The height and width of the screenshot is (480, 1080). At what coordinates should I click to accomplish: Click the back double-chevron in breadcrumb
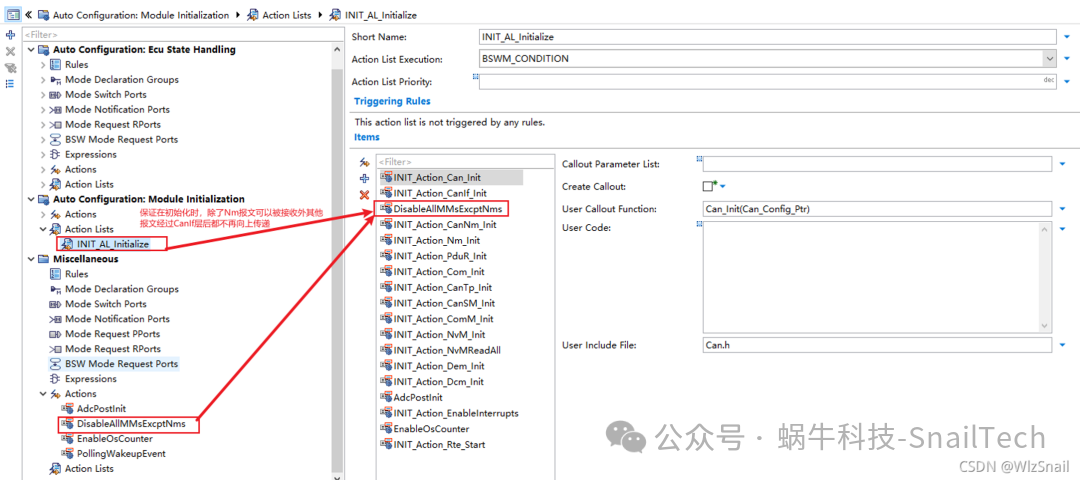click(x=28, y=14)
